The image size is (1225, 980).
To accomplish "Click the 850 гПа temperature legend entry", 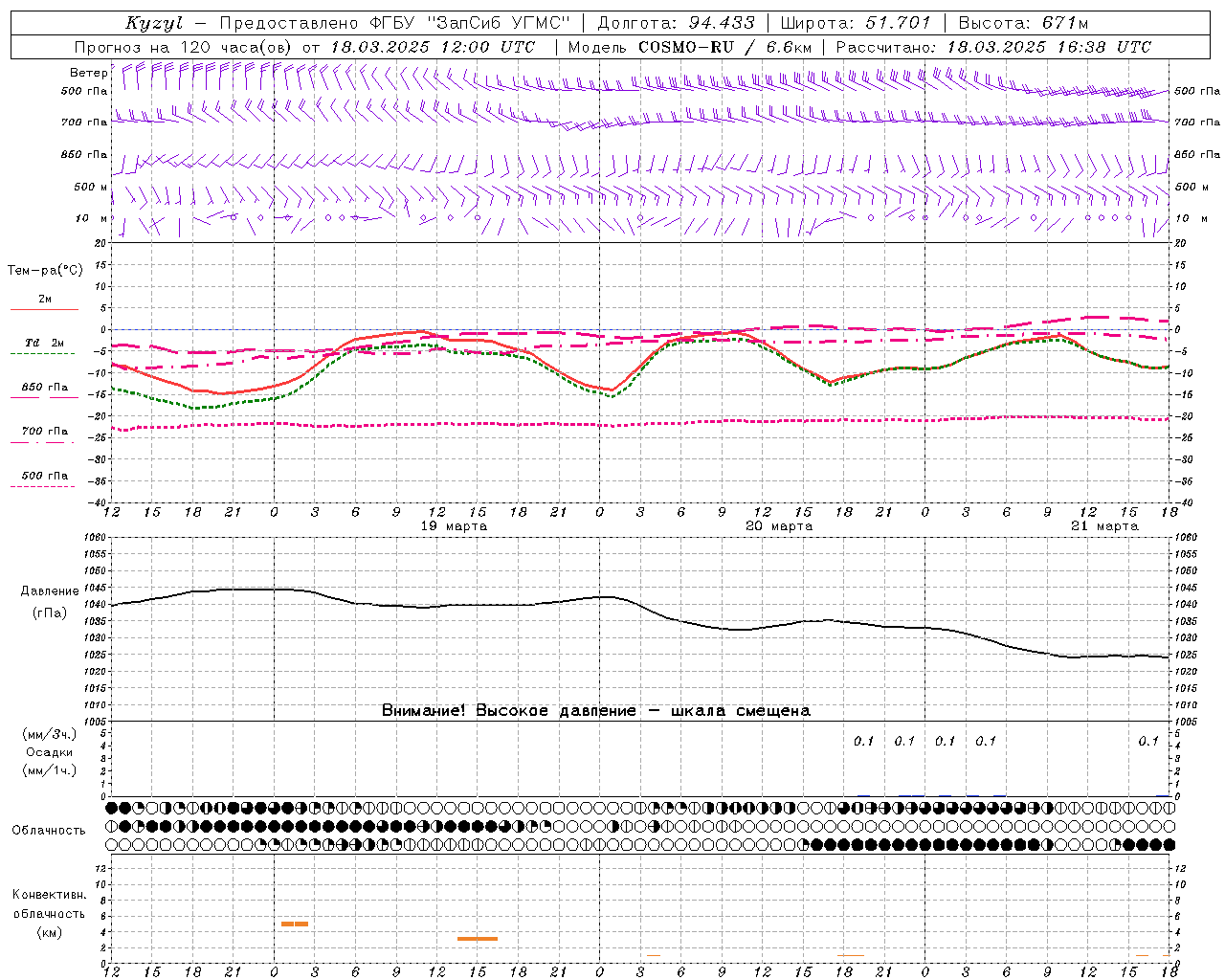I will coord(45,388).
